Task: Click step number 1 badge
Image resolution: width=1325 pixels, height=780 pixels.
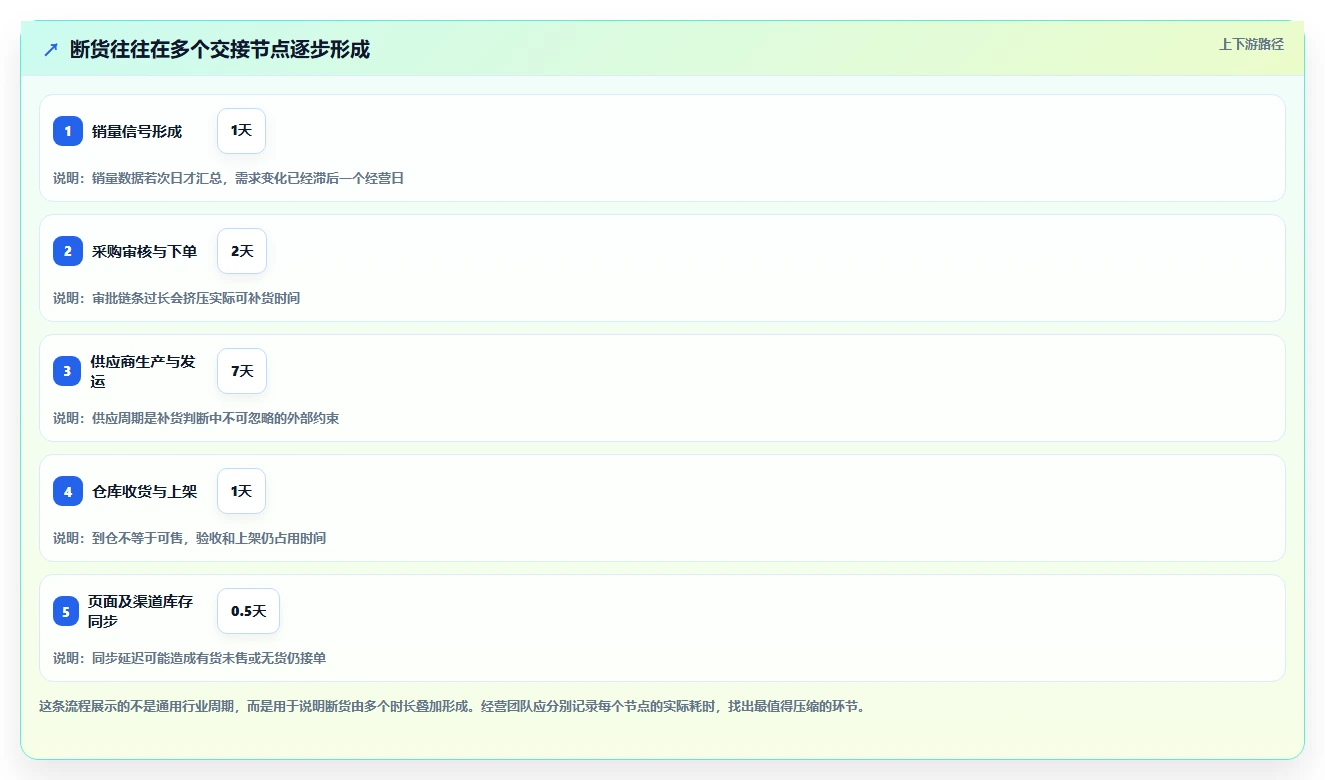Action: (x=68, y=131)
